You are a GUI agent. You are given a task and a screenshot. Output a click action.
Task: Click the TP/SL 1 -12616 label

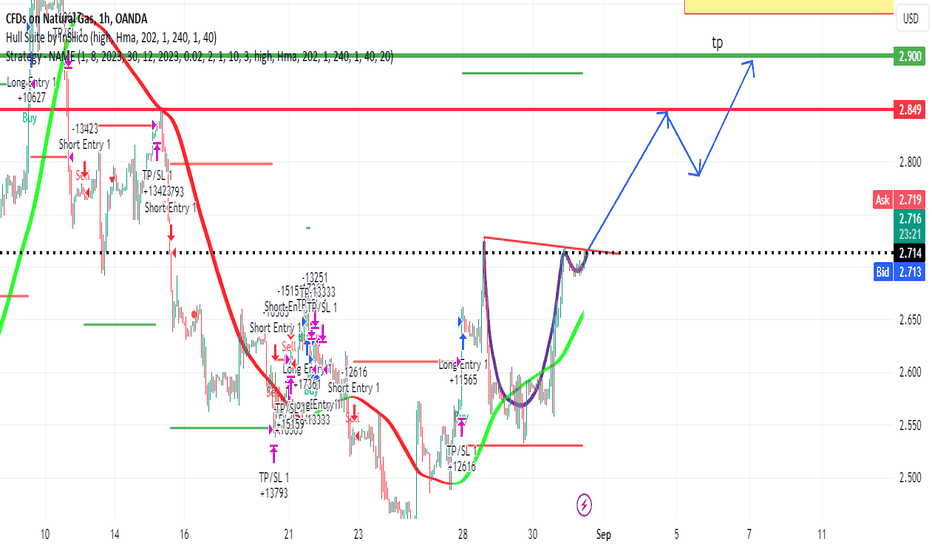coord(461,458)
